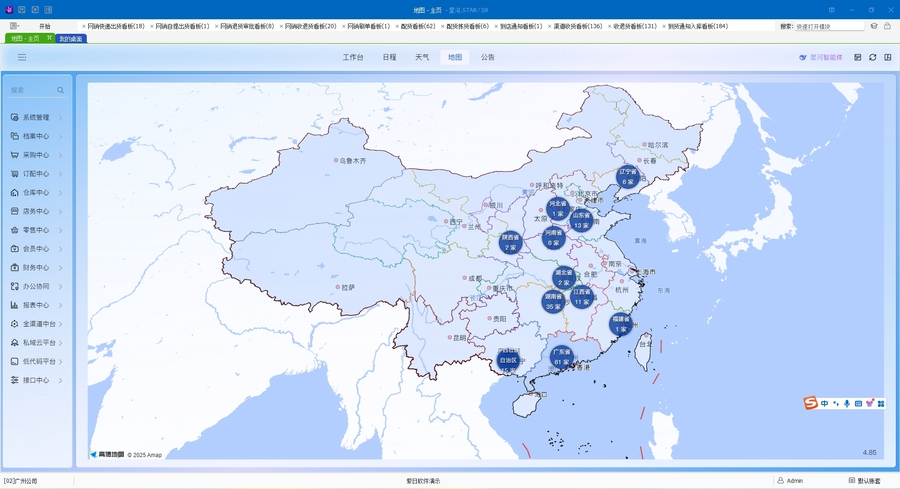
Task: Click the 采购中心 shopping cart icon
Action: pyautogui.click(x=15, y=155)
